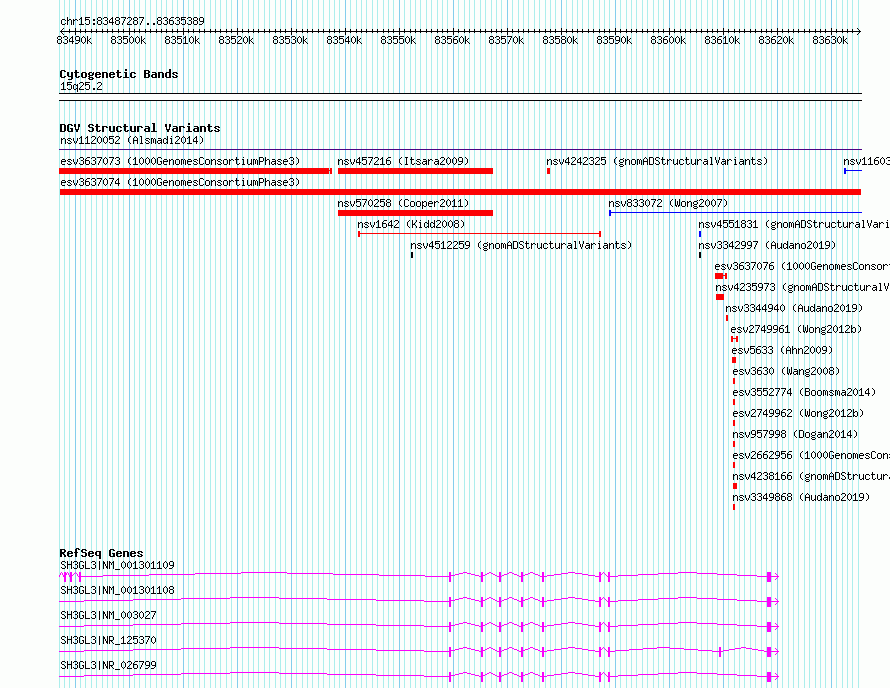This screenshot has height=688, width=890.
Task: Select the nsv833072 (Wong2007) variant label
Action: point(668,203)
